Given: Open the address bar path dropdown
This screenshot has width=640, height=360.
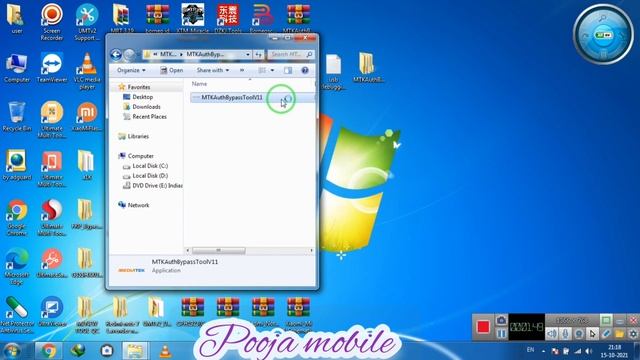Looking at the screenshot, I should pos(248,54).
